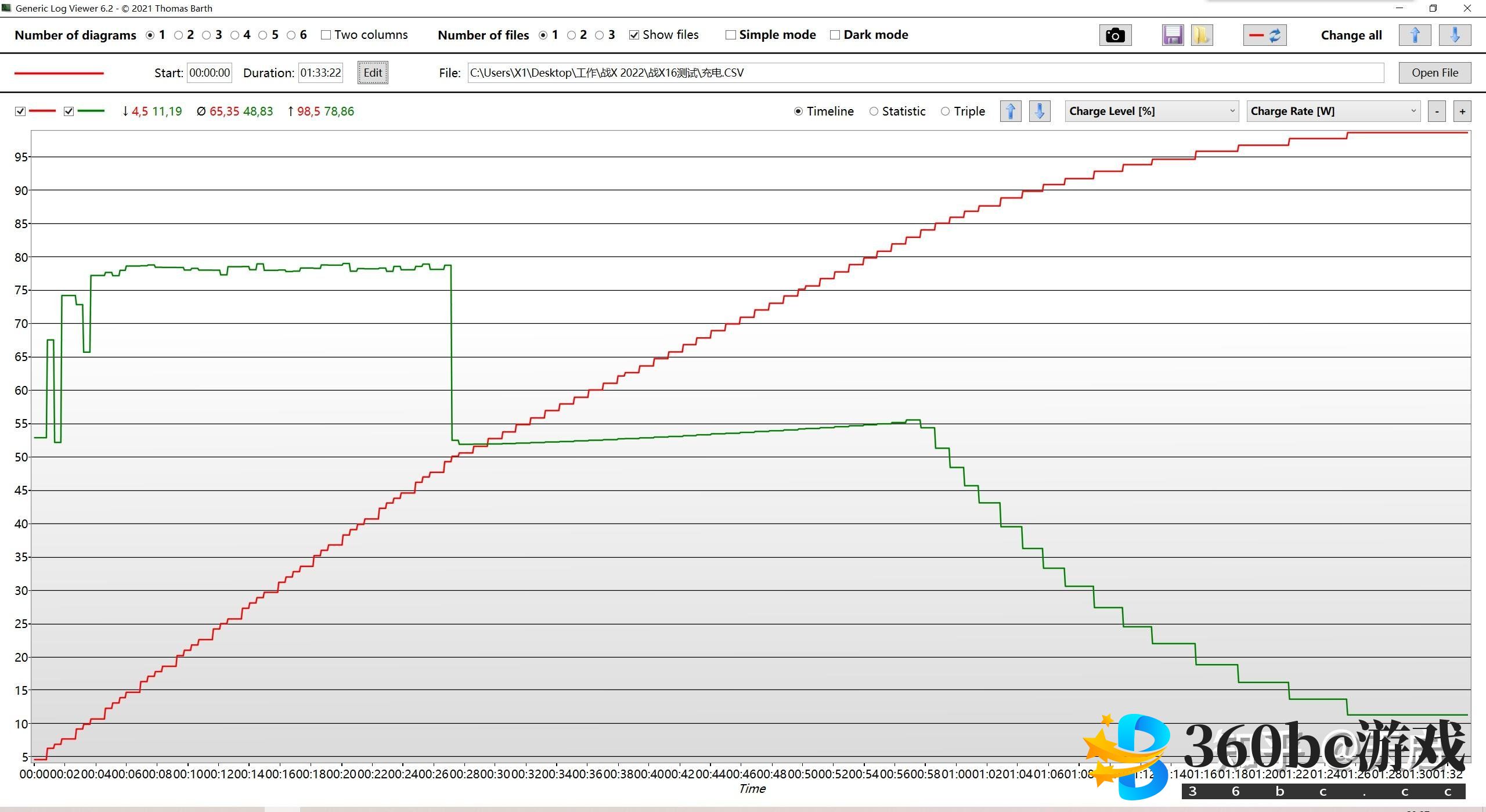Screen dimensions: 1486x812
Task: Enable Dark mode checkbox
Action: tap(835, 35)
